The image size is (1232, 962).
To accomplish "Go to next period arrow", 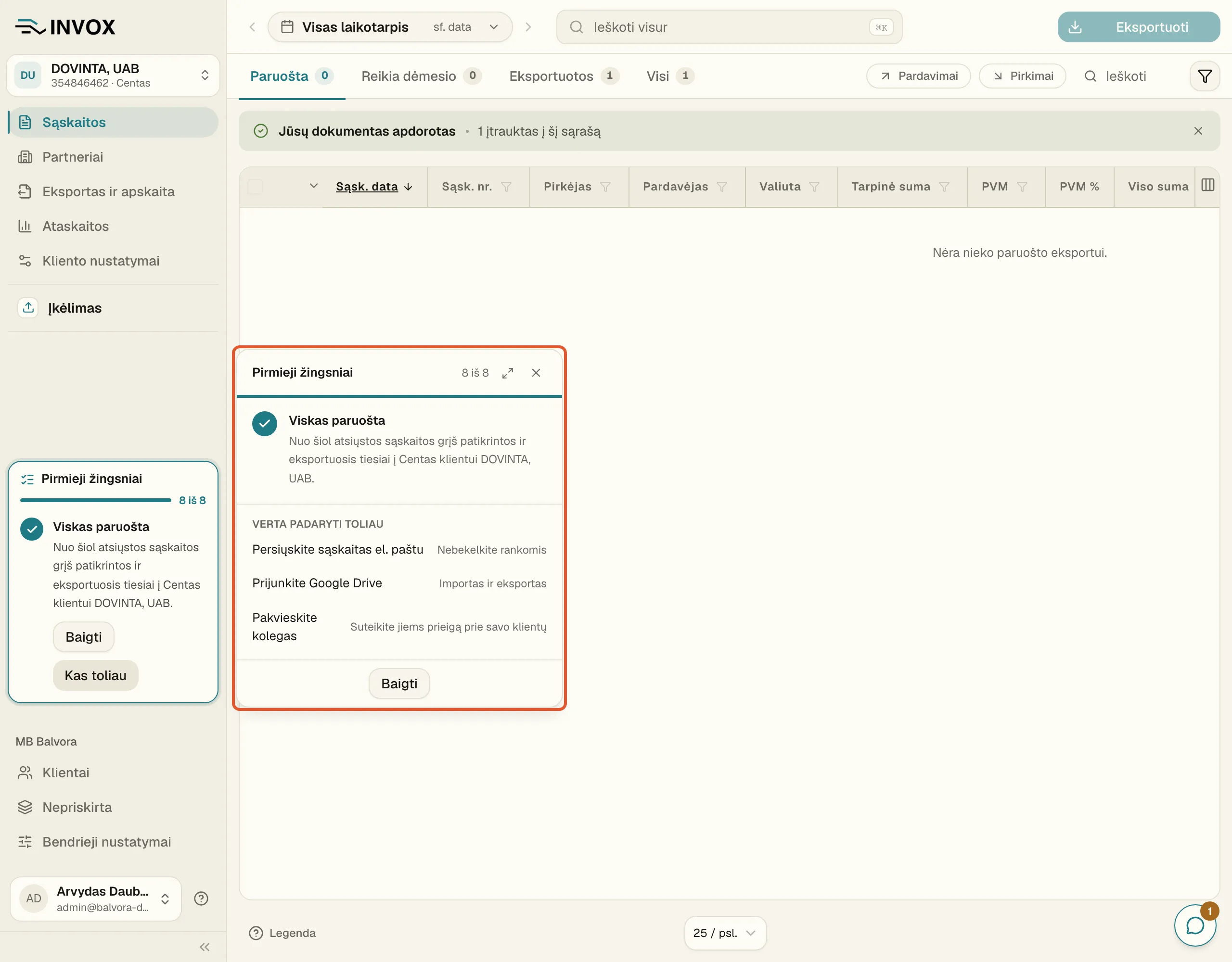I will pos(528,27).
